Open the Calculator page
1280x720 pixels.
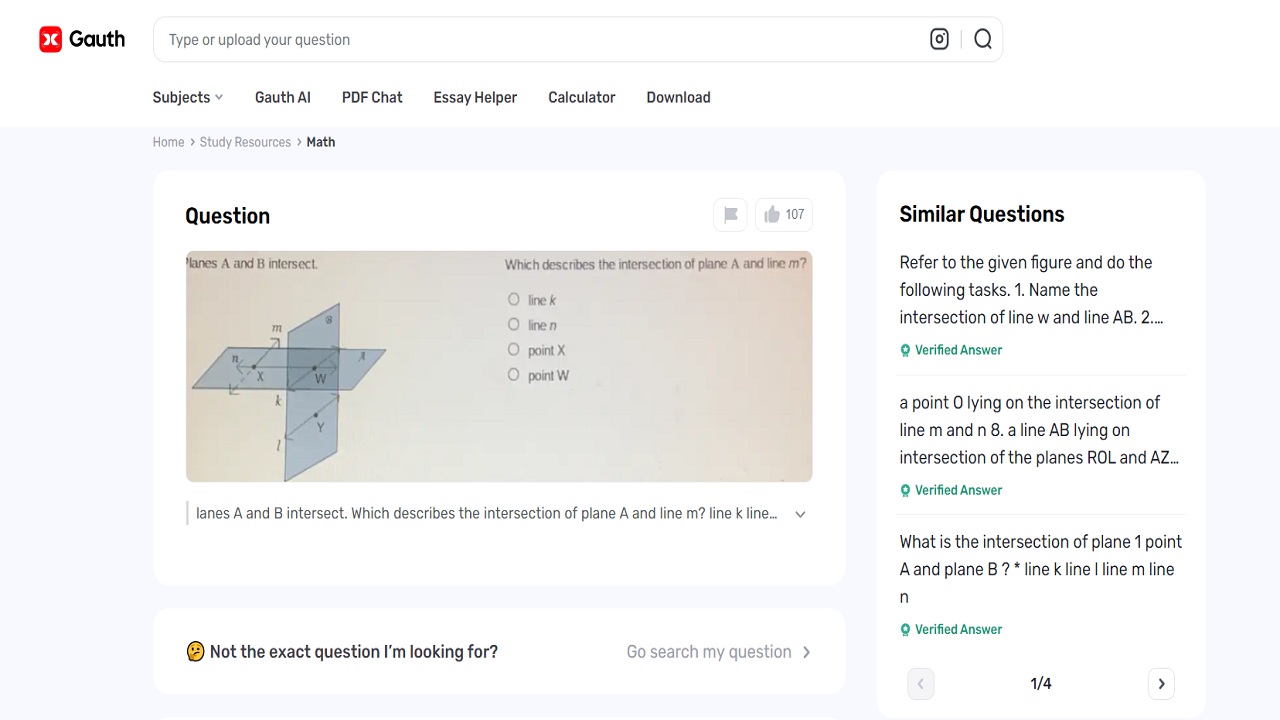click(x=581, y=97)
